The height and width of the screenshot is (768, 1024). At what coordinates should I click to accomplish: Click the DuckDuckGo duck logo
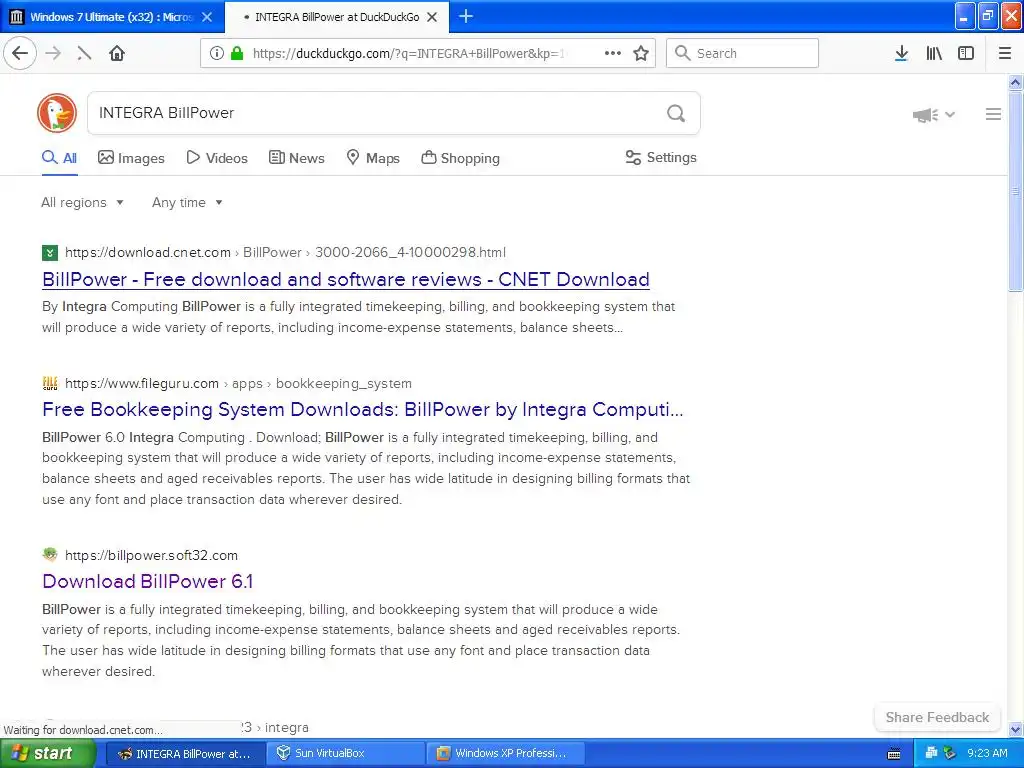(x=57, y=113)
